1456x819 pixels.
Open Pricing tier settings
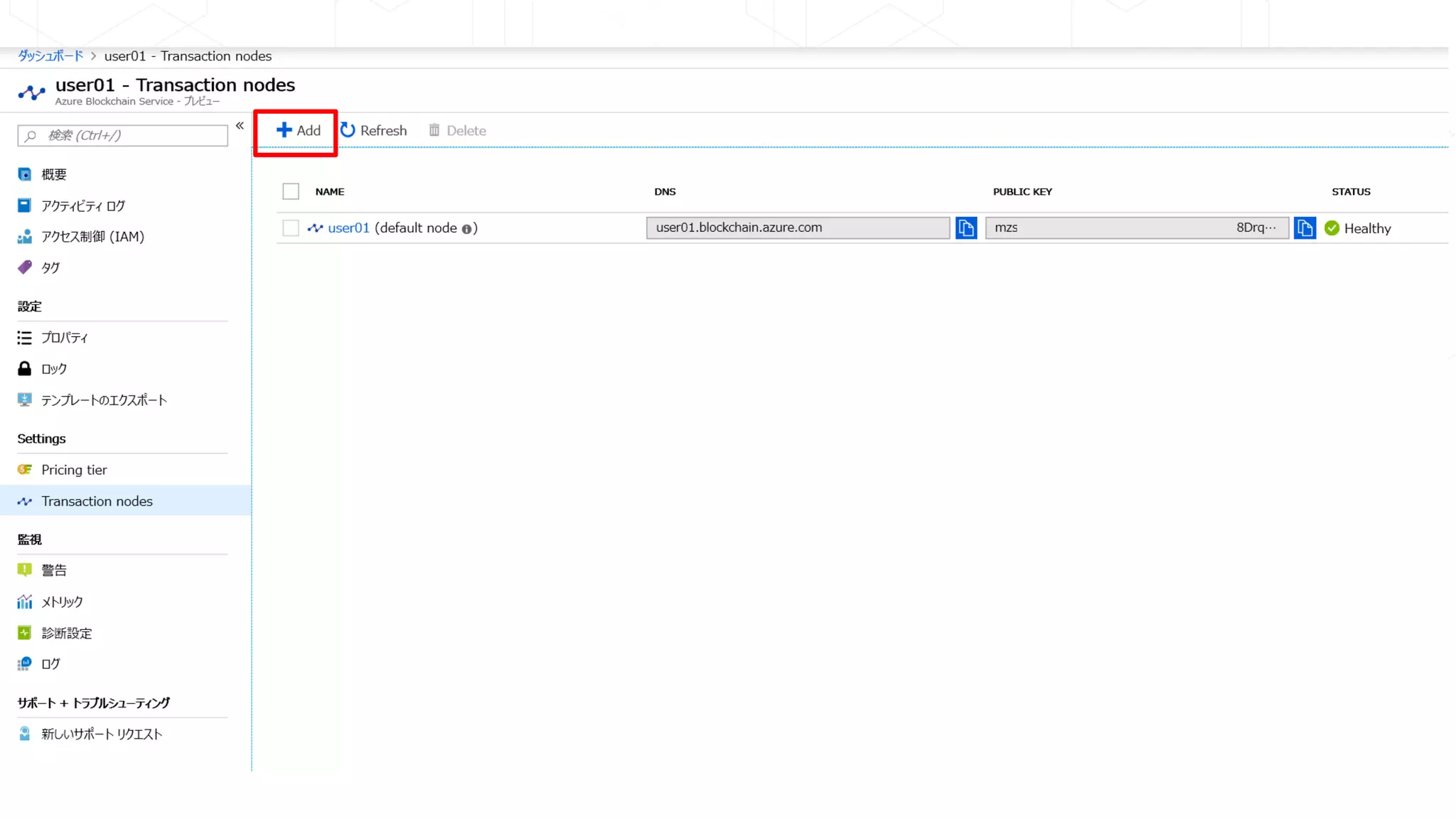point(74,470)
